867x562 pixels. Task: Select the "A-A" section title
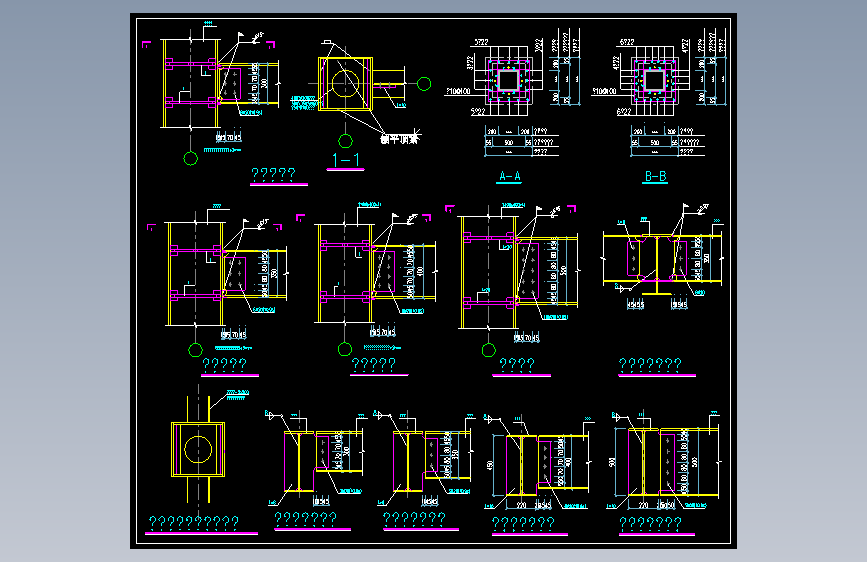[509, 176]
